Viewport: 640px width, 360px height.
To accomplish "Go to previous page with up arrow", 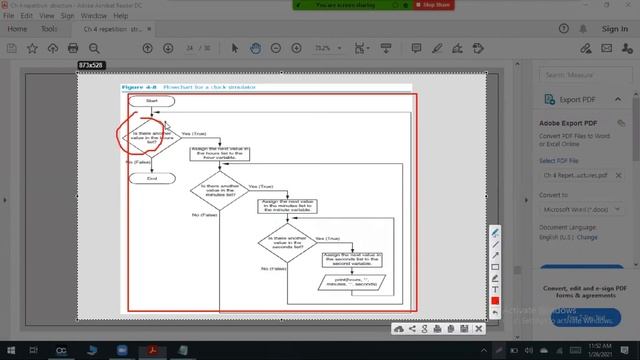I will click(x=147, y=48).
